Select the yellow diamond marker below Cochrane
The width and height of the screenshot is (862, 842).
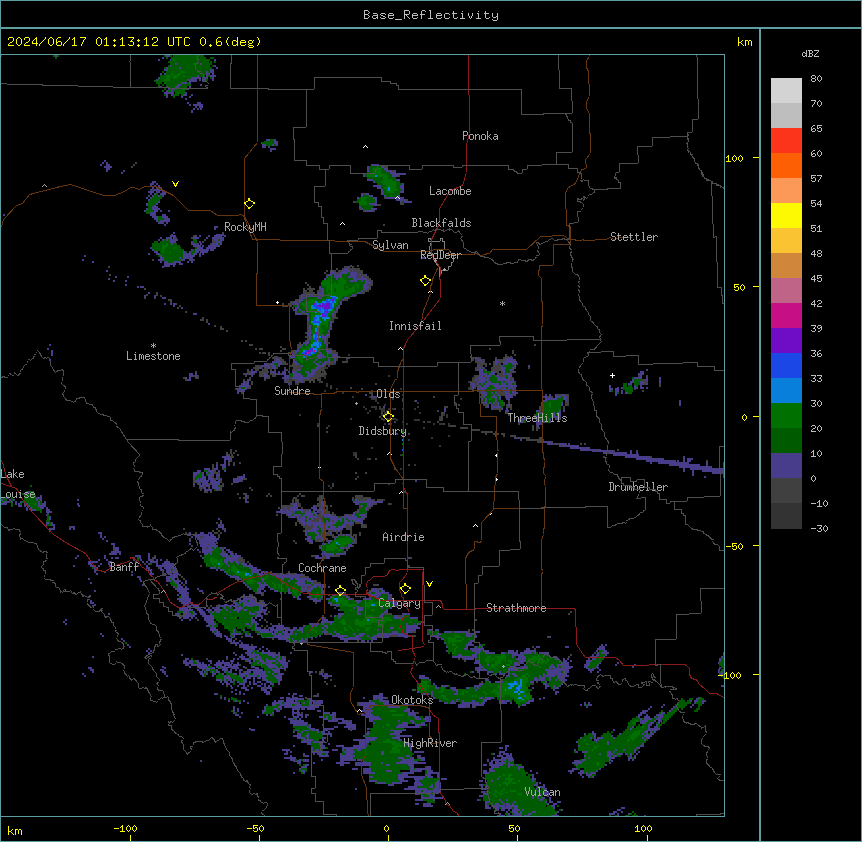coord(340,591)
